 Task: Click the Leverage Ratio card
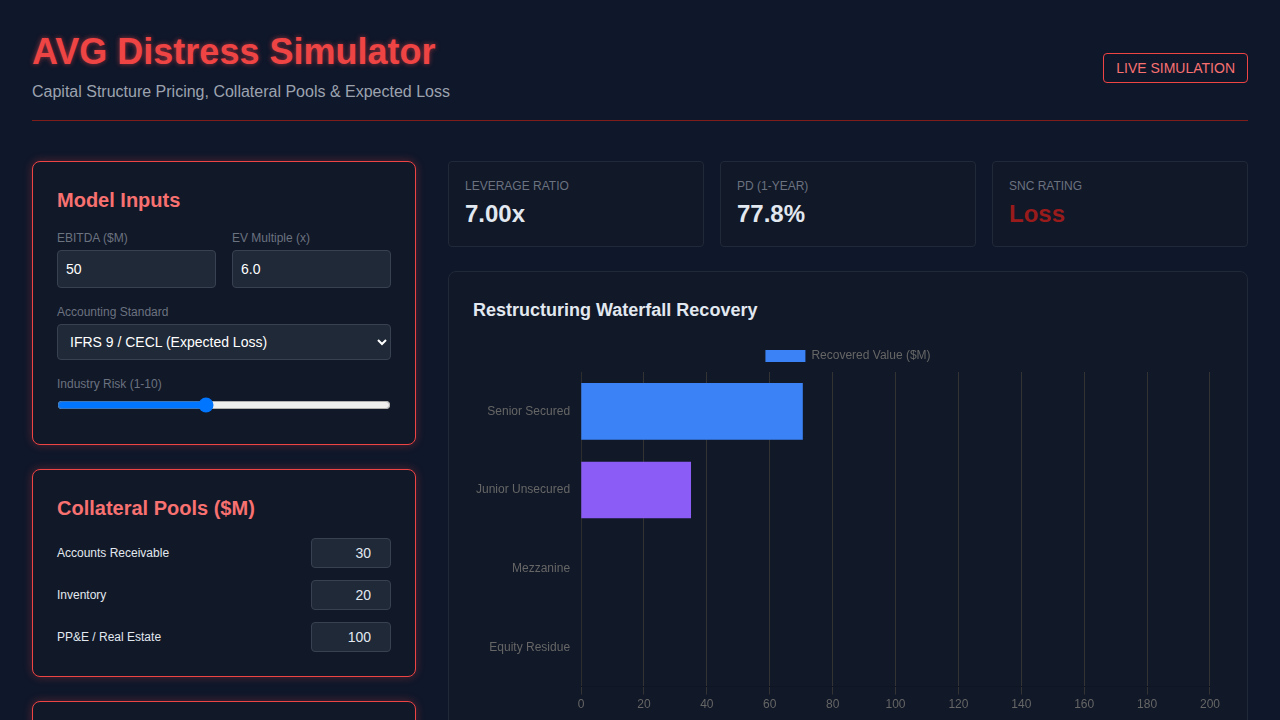pyautogui.click(x=575, y=204)
